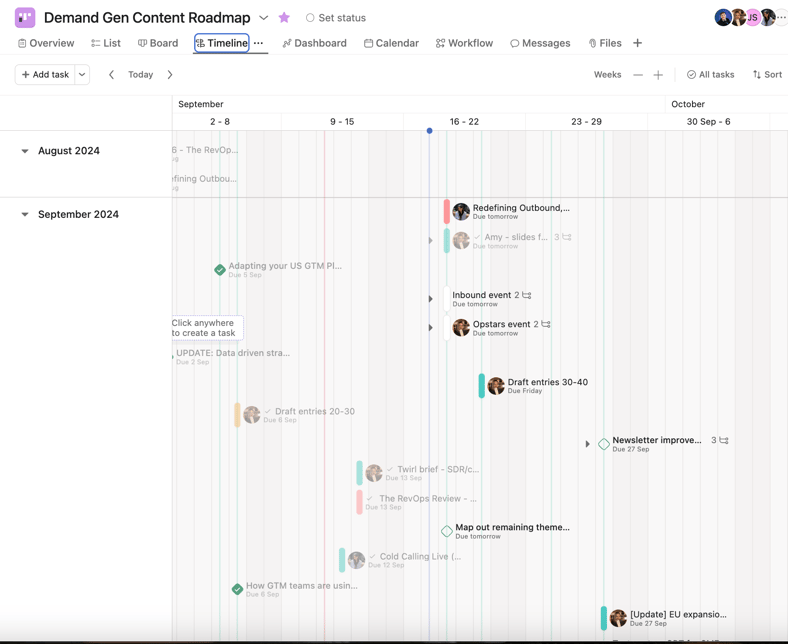Toggle completion check on Draft entries 20-30
The height and width of the screenshot is (644, 788).
(x=267, y=411)
